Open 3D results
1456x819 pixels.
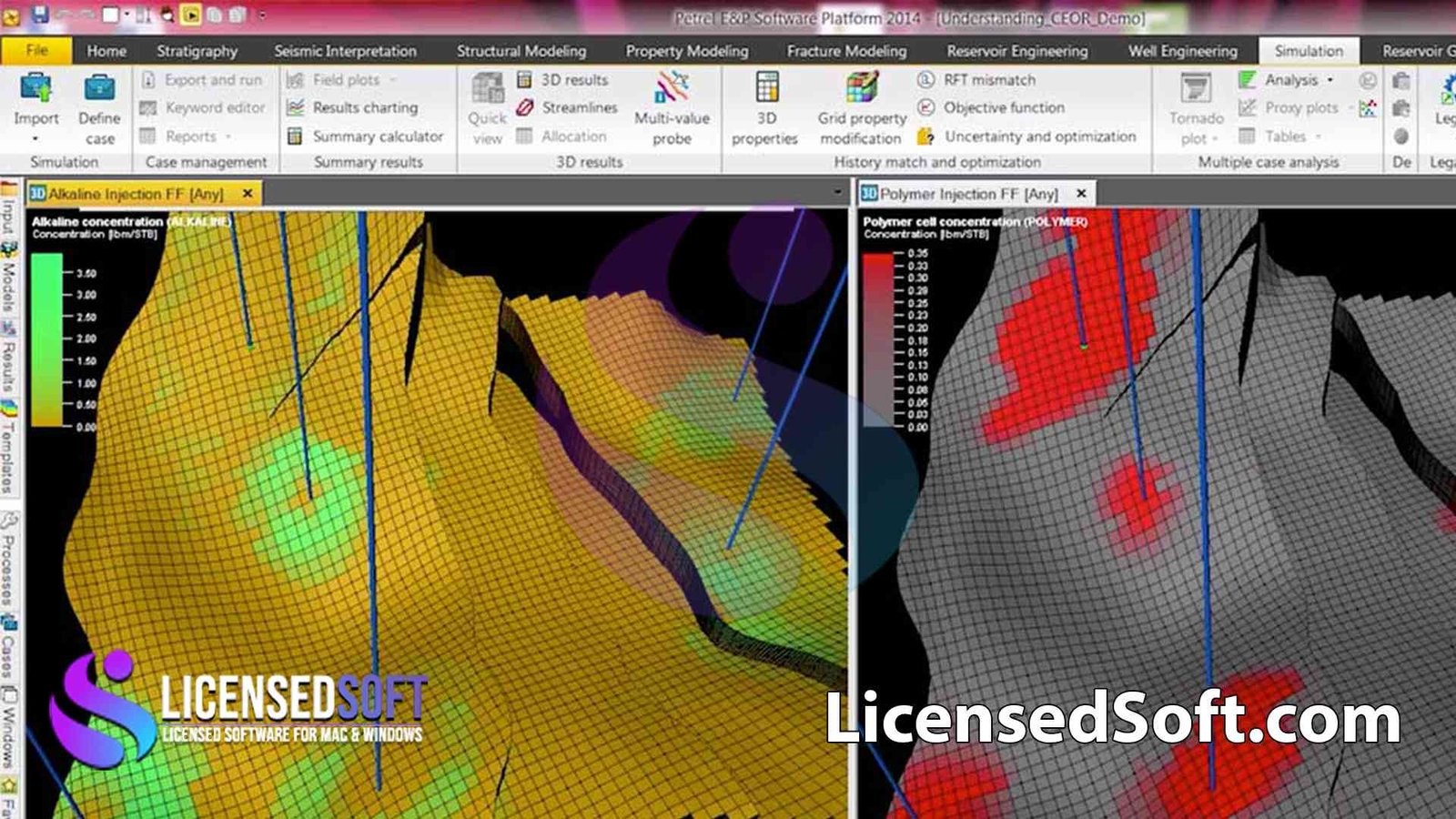click(x=562, y=80)
